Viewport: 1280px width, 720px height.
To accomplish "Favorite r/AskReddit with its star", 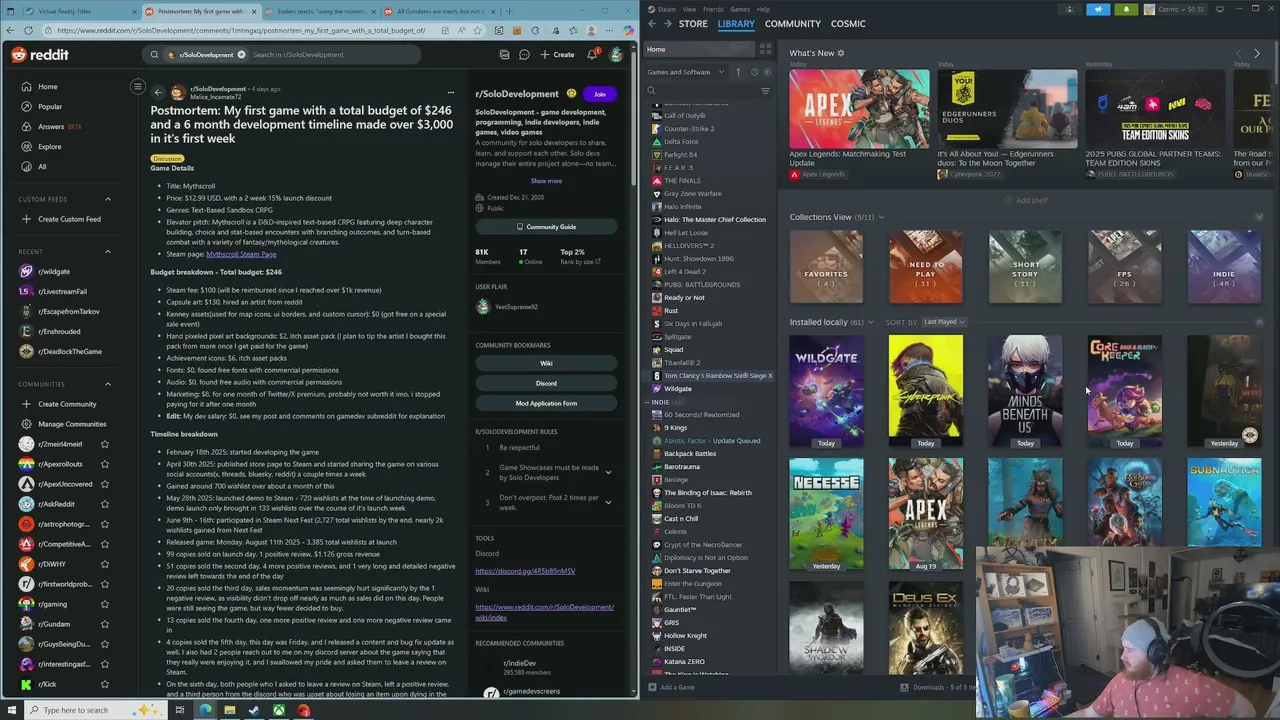I will [104, 504].
